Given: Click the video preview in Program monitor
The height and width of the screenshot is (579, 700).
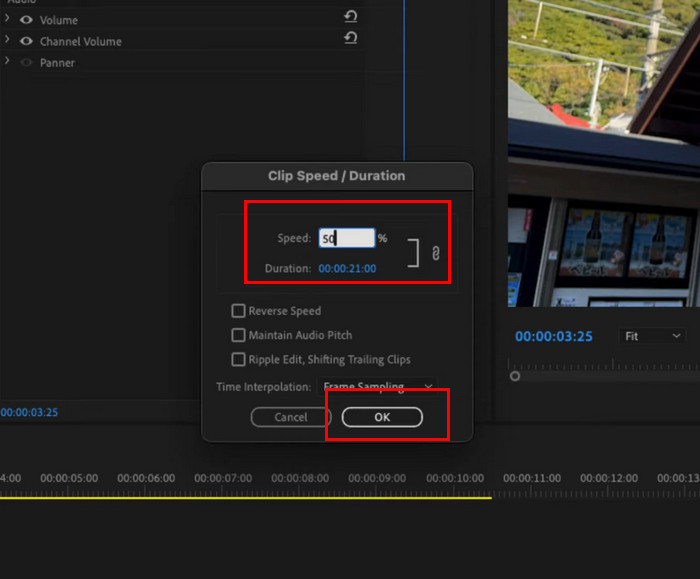Looking at the screenshot, I should point(604,153).
